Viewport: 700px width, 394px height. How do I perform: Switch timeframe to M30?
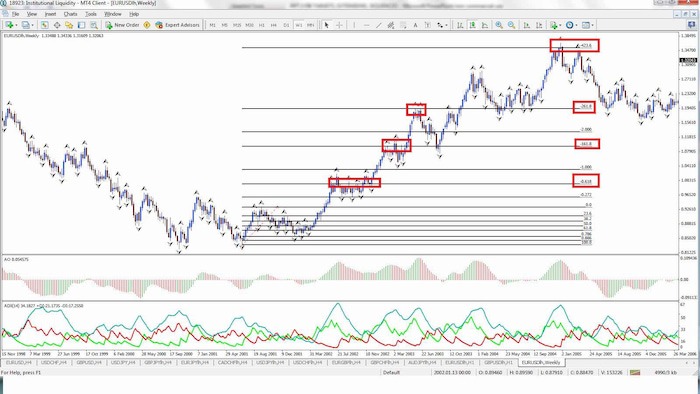tap(249, 25)
